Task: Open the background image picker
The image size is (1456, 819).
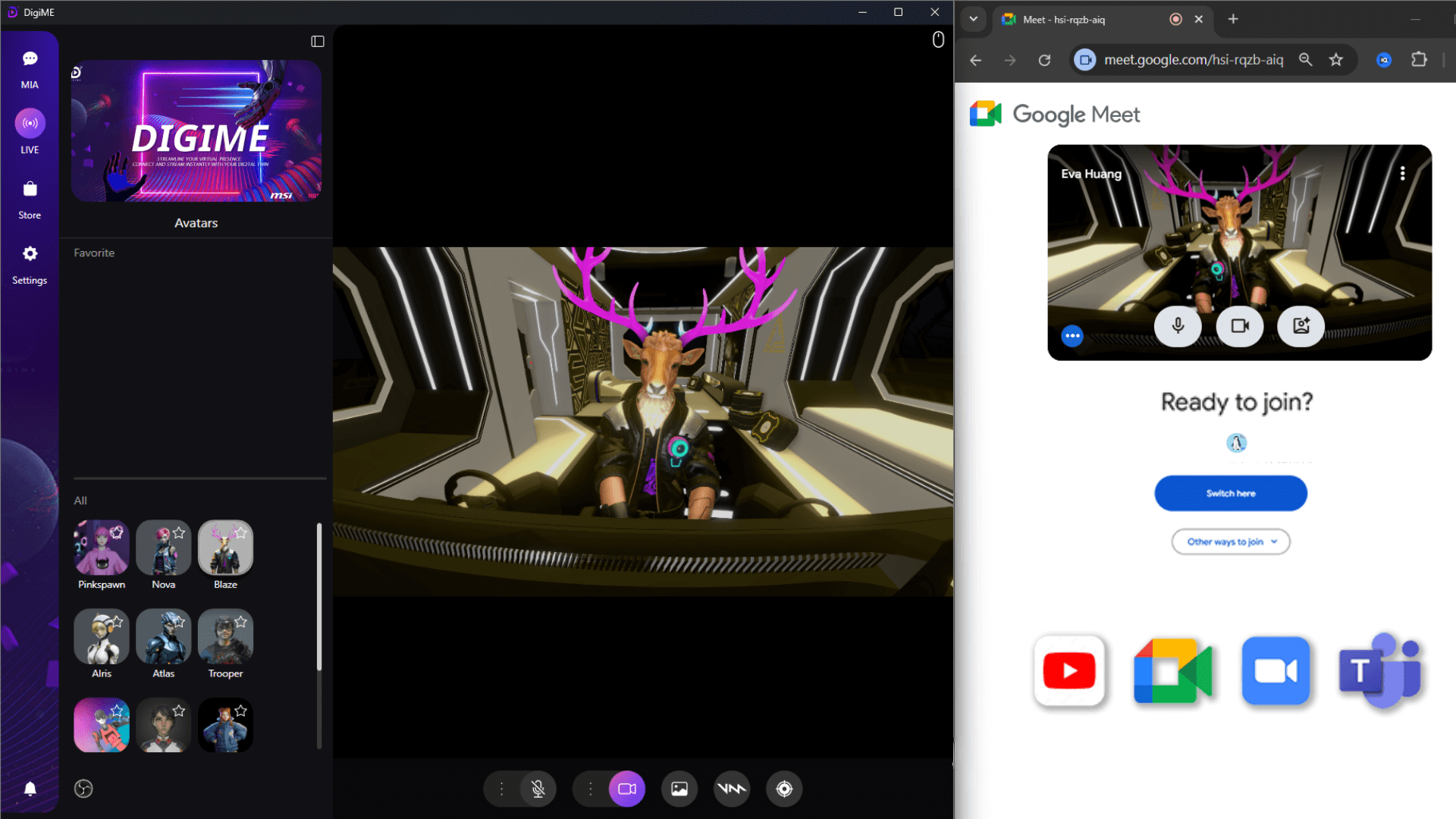Action: point(679,789)
